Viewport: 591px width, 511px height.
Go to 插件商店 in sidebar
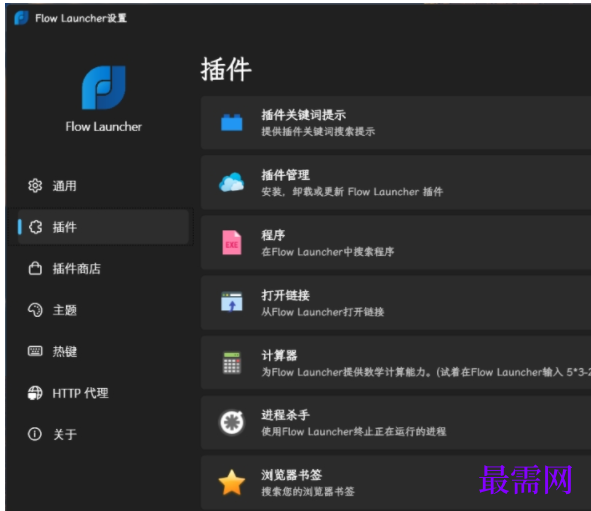tap(103, 268)
